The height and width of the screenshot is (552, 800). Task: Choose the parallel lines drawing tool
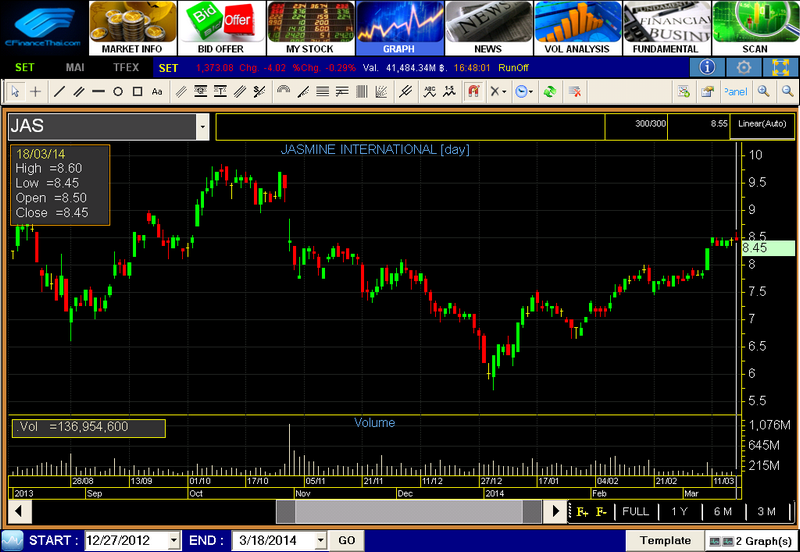(79, 92)
